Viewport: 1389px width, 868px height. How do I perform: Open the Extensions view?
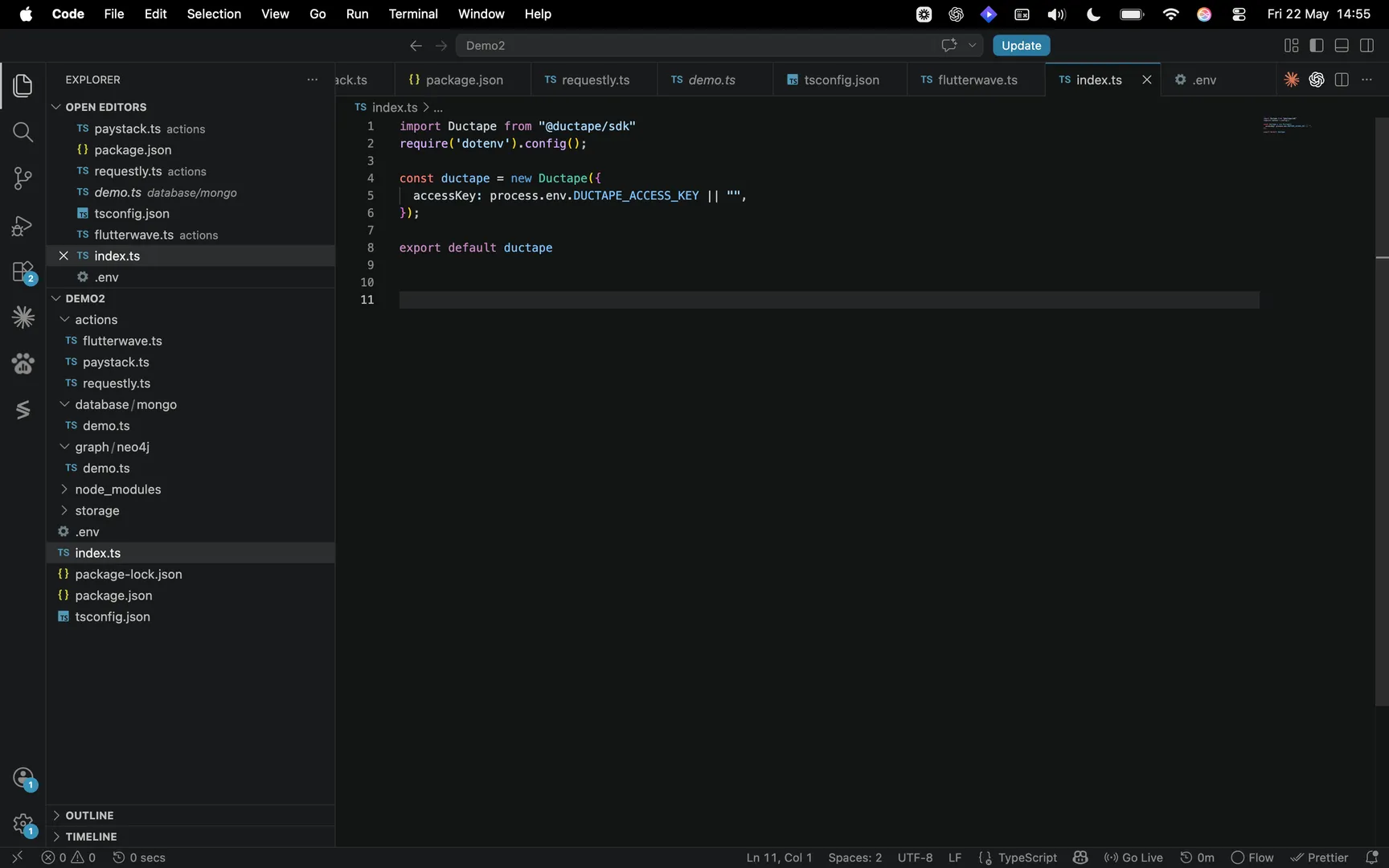pyautogui.click(x=23, y=272)
